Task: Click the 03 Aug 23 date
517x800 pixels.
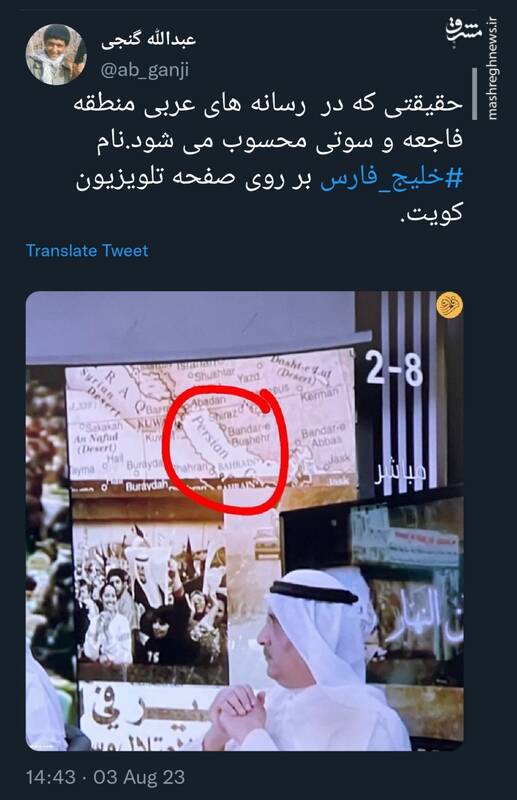Action: (139, 777)
